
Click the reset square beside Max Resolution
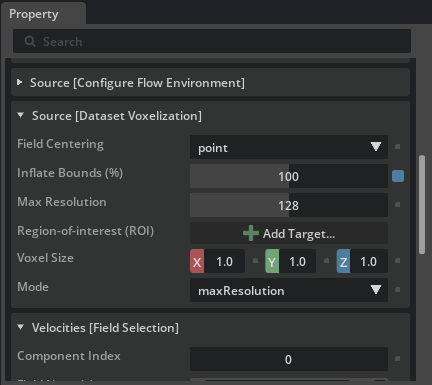pyautogui.click(x=397, y=205)
